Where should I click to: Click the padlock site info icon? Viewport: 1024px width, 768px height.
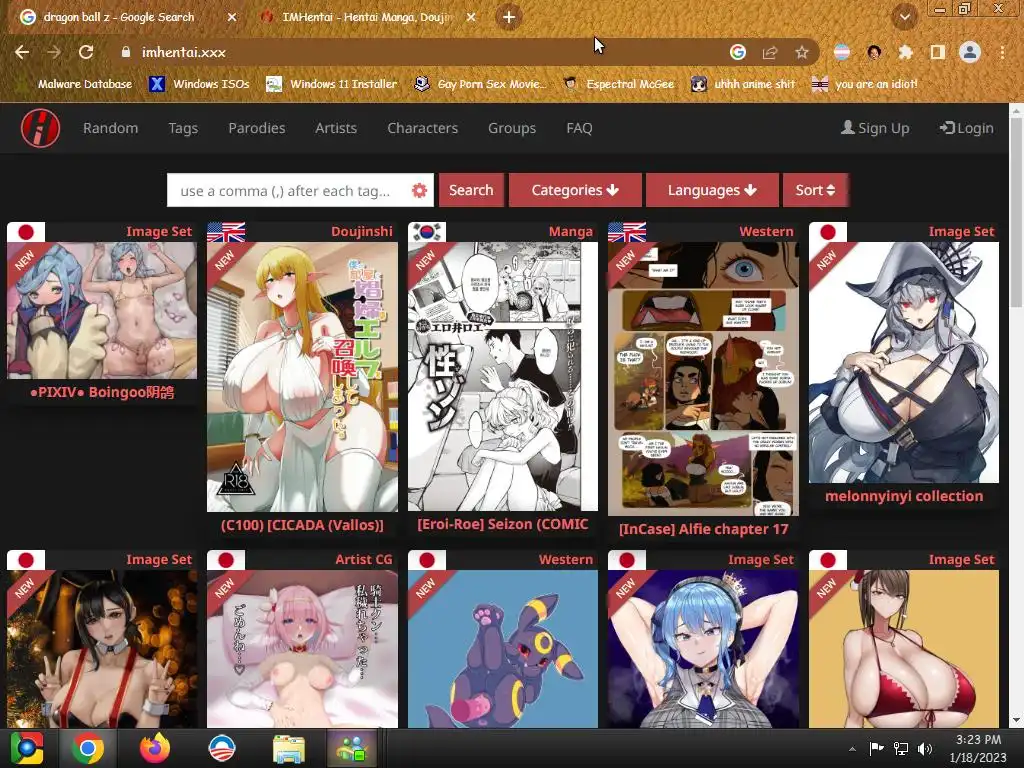(x=126, y=52)
